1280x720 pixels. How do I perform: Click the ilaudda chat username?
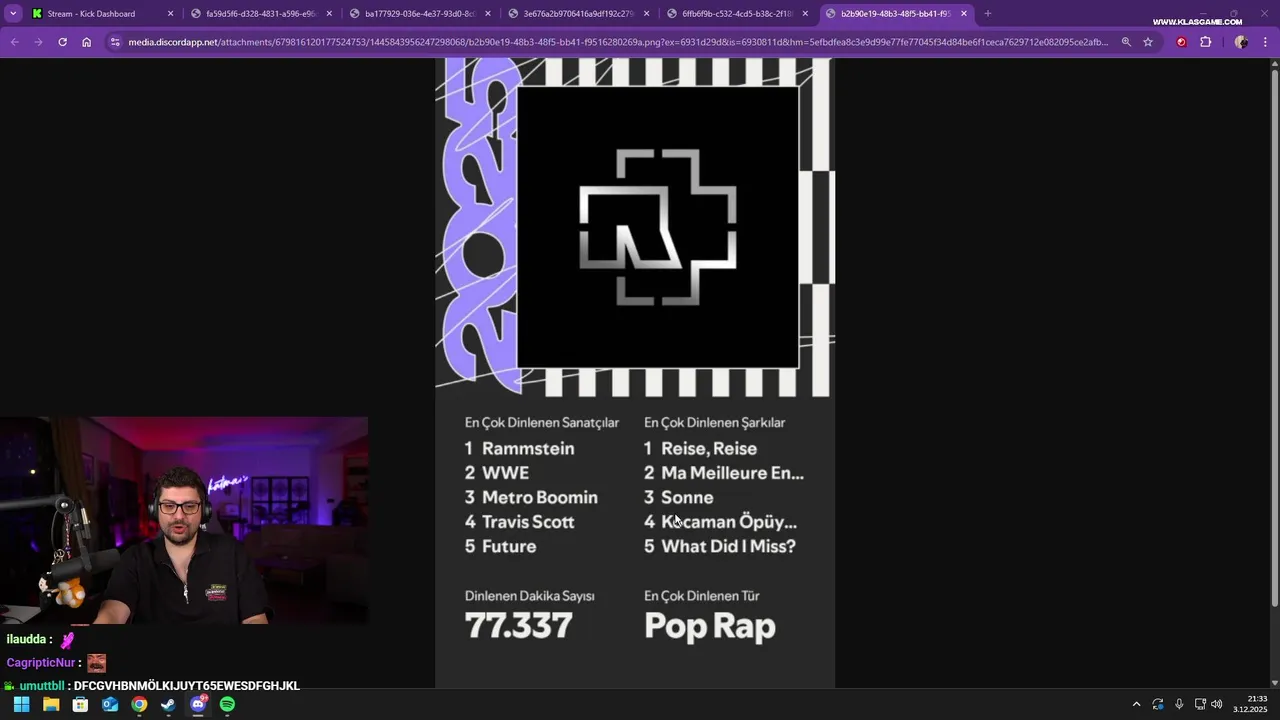click(x=26, y=640)
